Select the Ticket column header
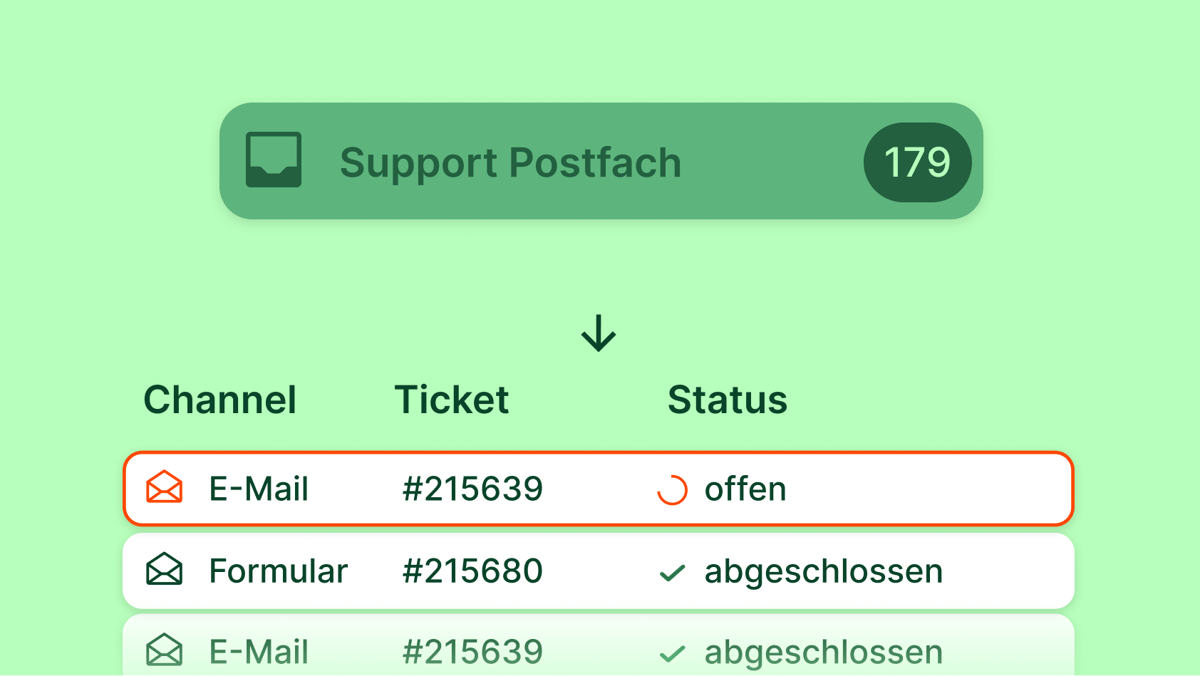The image size is (1200, 676). pyautogui.click(x=452, y=400)
